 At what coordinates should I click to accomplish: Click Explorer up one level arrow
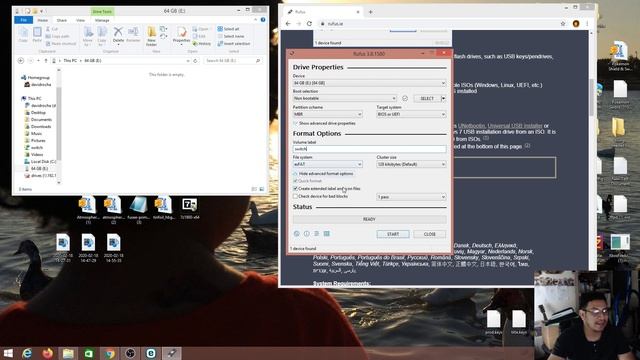tap(46, 60)
